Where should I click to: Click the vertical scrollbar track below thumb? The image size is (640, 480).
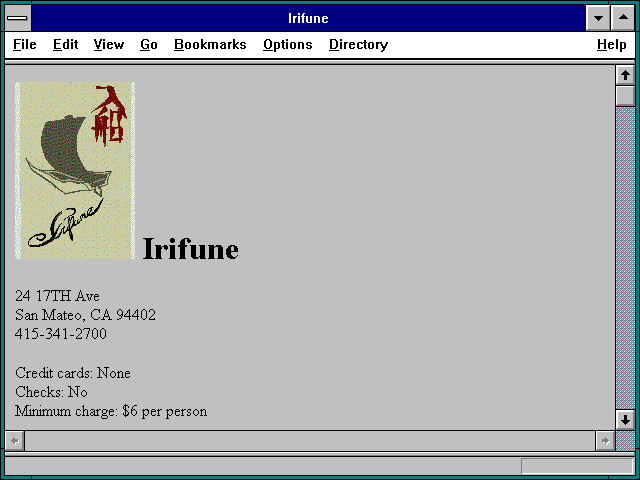click(625, 258)
